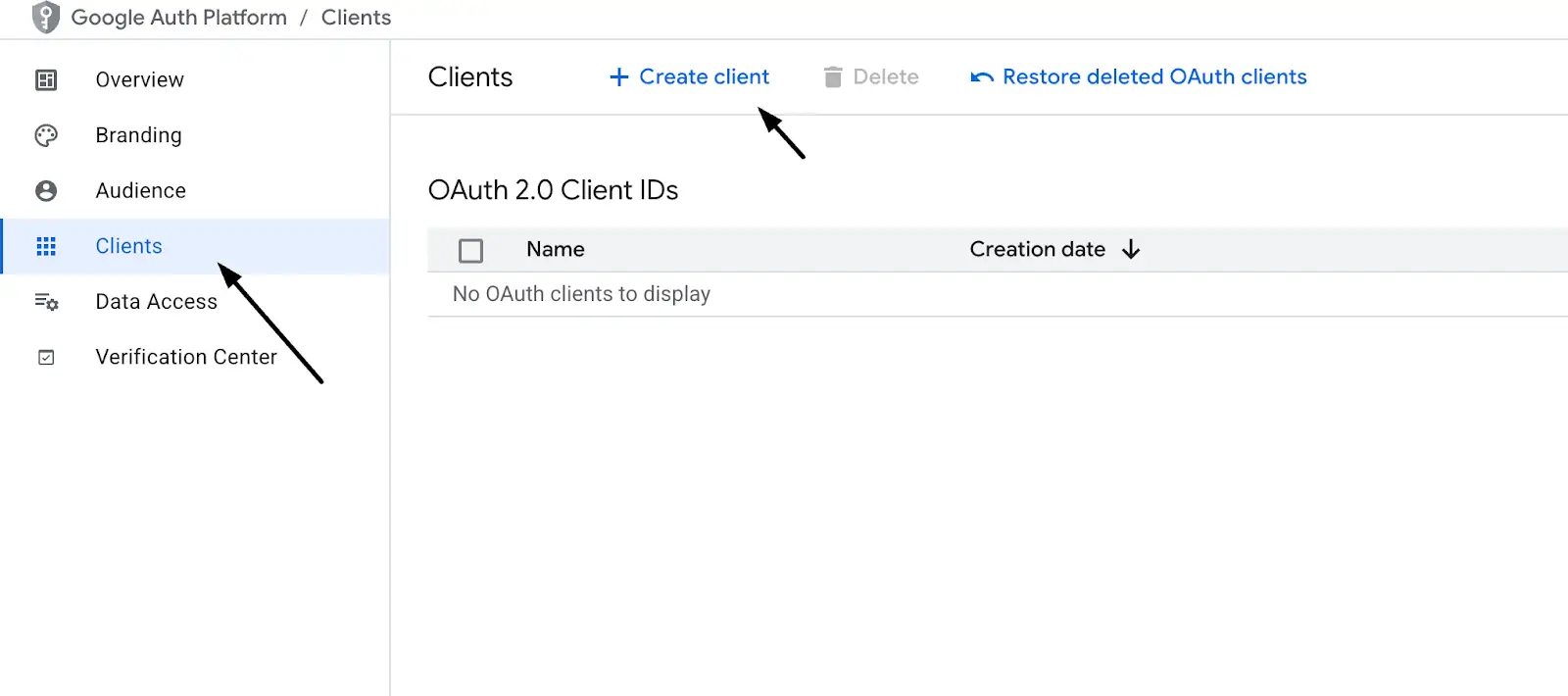Click the trash can Delete icon
The image size is (1568, 696).
point(833,77)
